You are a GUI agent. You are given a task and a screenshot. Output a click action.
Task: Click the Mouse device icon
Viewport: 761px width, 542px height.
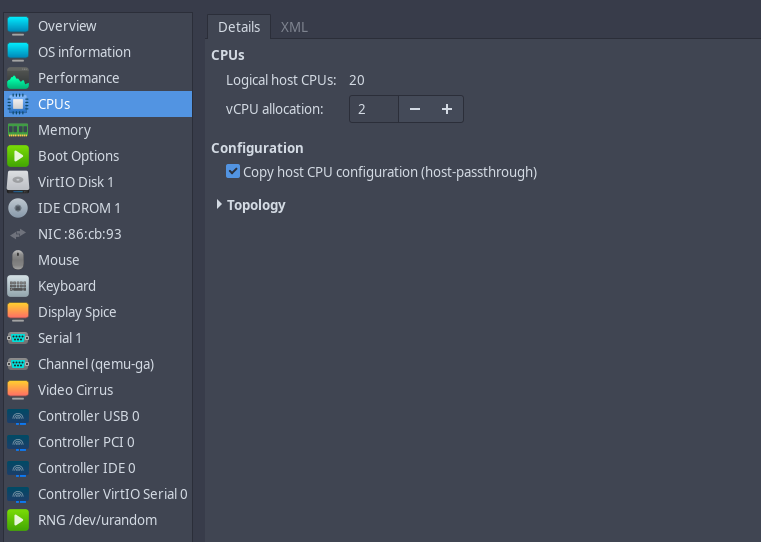click(18, 260)
